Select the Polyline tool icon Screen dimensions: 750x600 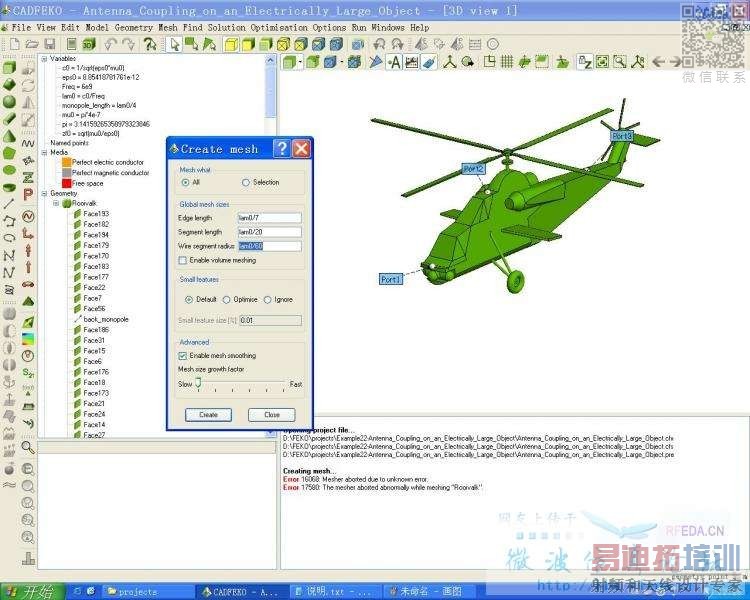9,221
